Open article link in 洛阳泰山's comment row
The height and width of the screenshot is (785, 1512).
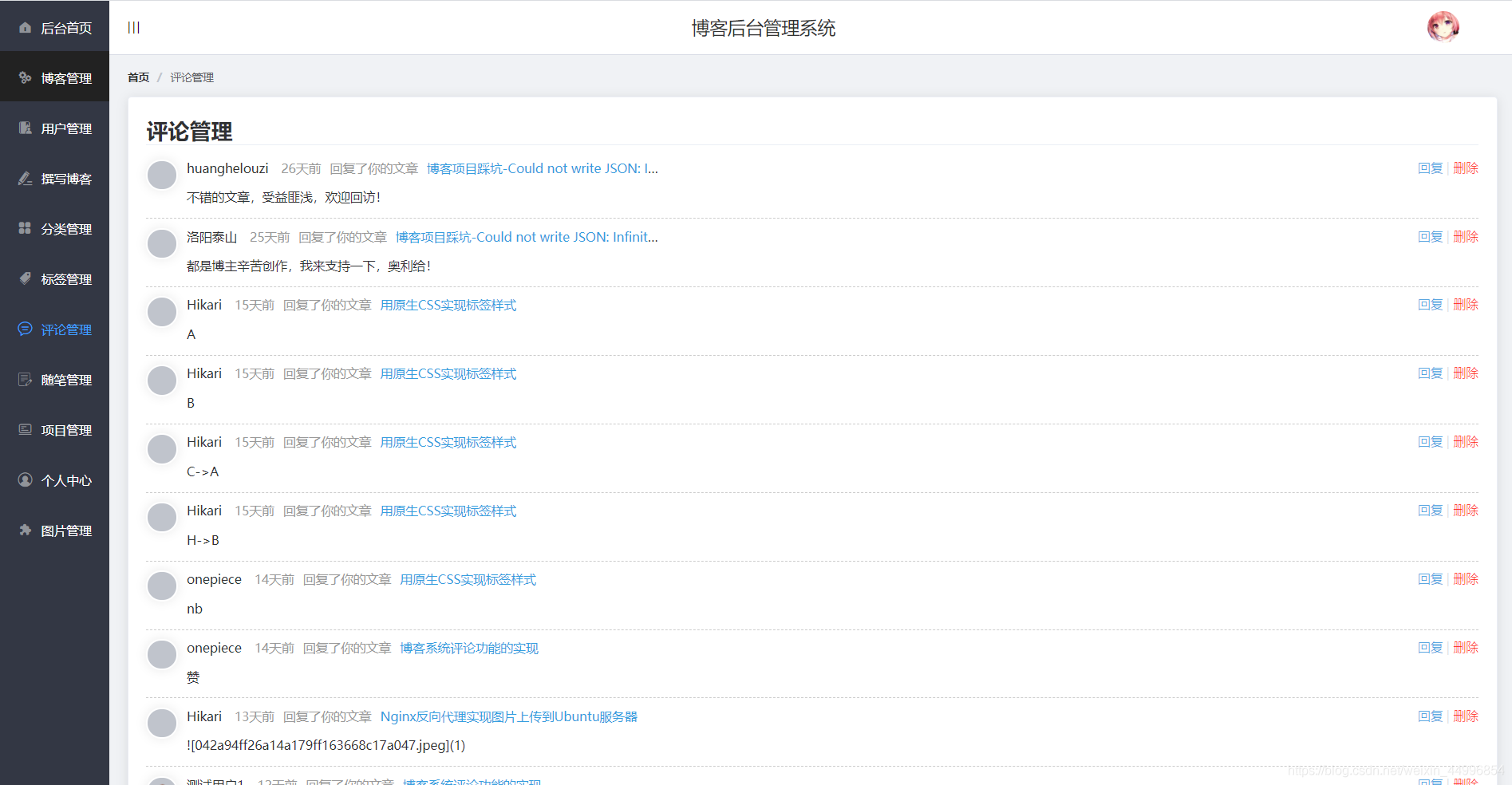pyautogui.click(x=527, y=237)
